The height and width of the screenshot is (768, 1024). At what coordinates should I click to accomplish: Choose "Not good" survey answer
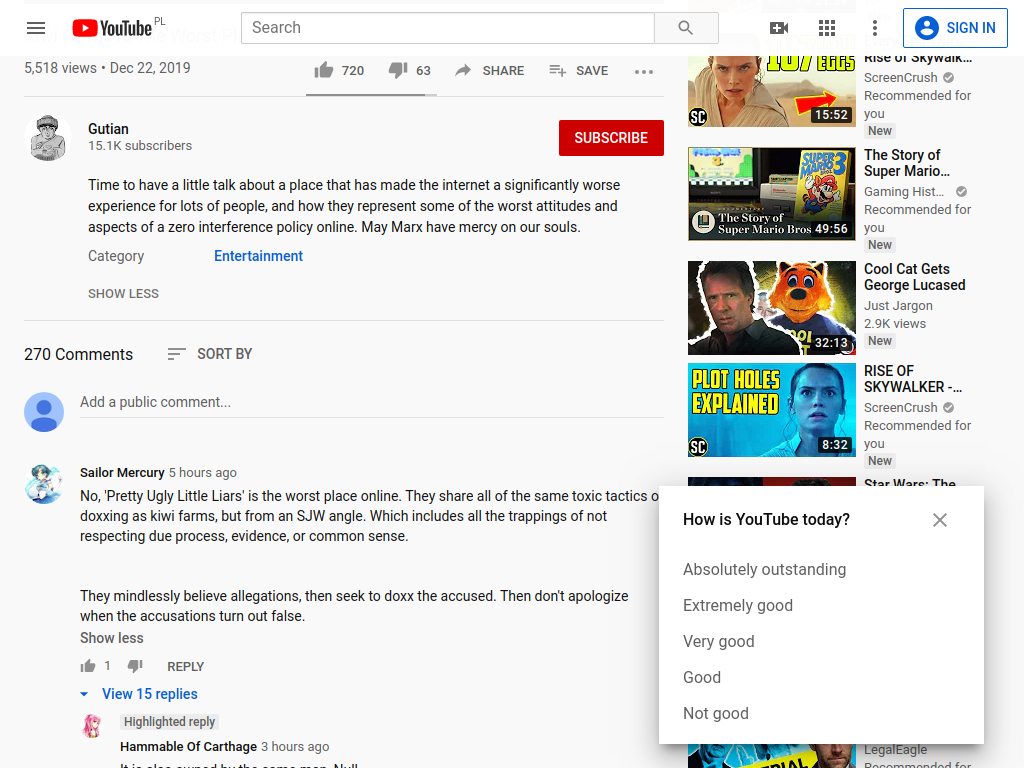[x=716, y=713]
